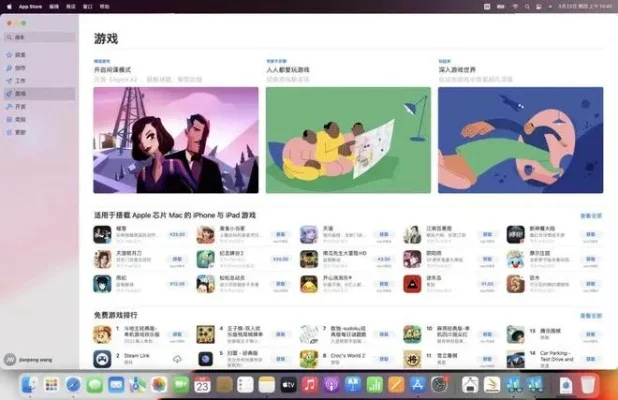Open Safari from the Dock
Screen dimensions: 618x400
click(73, 385)
